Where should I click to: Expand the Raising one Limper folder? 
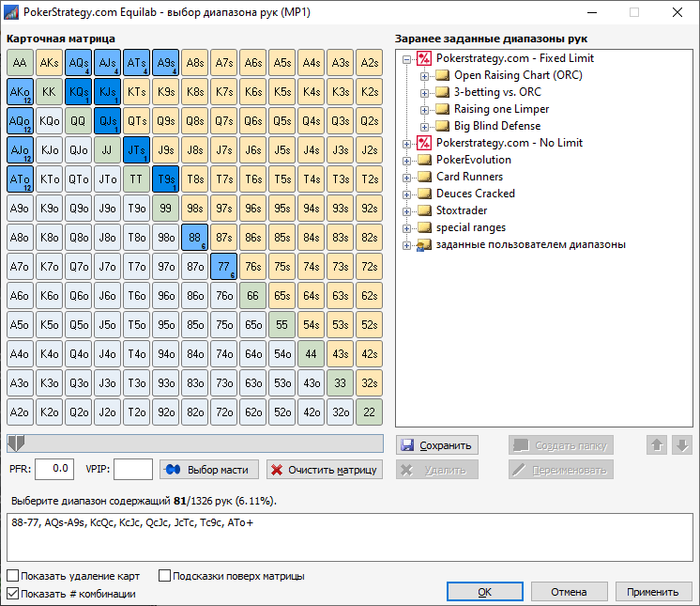point(425,110)
